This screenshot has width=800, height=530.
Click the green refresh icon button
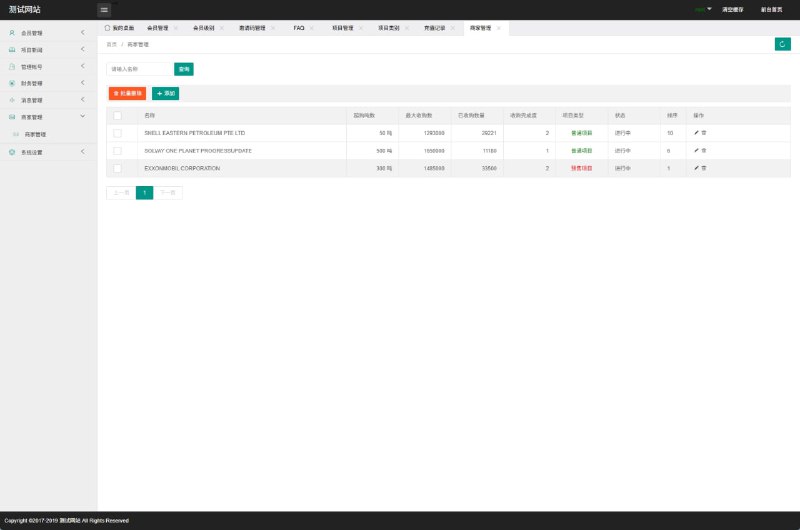(x=782, y=44)
